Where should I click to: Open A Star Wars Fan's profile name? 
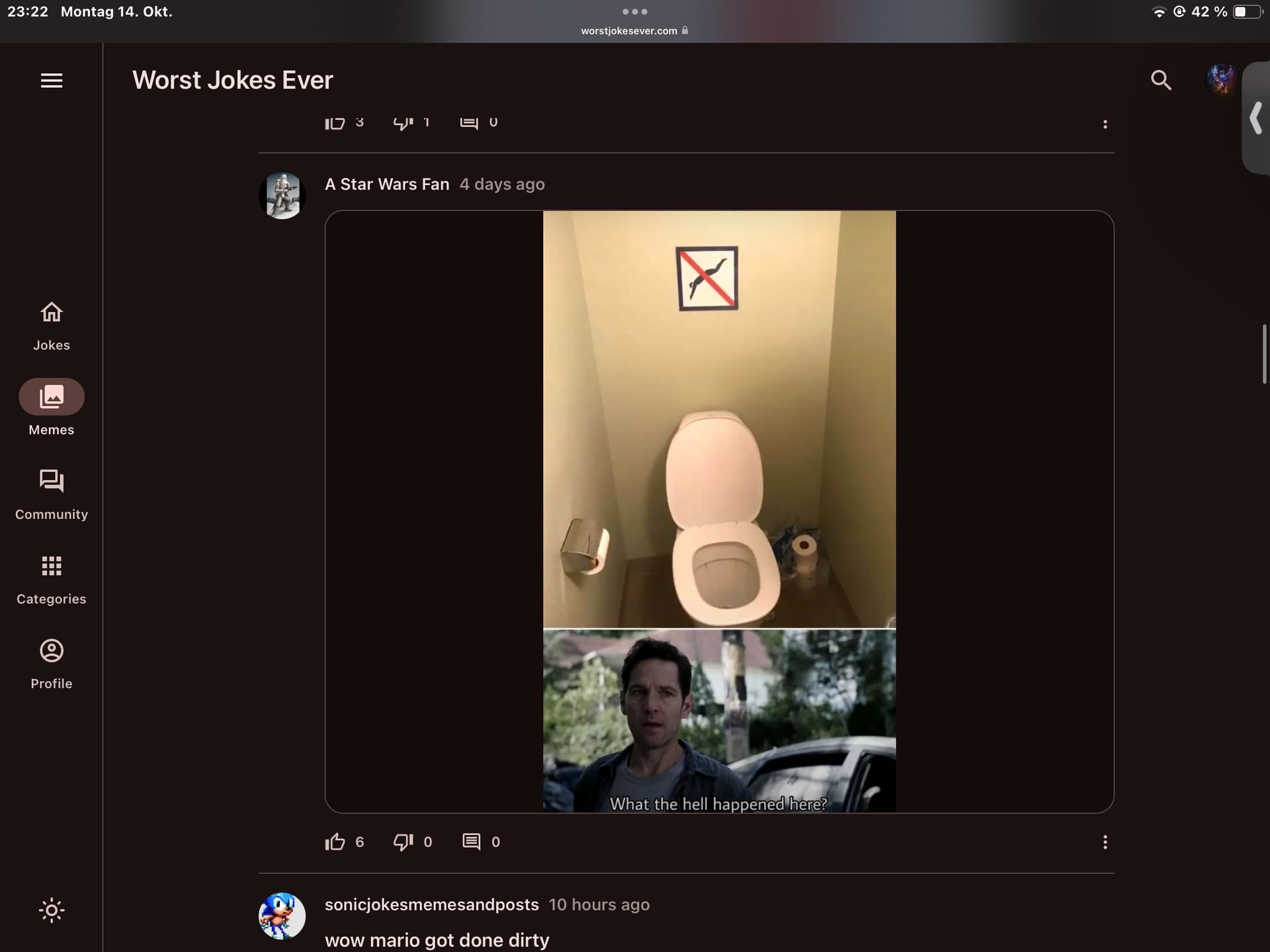(387, 184)
